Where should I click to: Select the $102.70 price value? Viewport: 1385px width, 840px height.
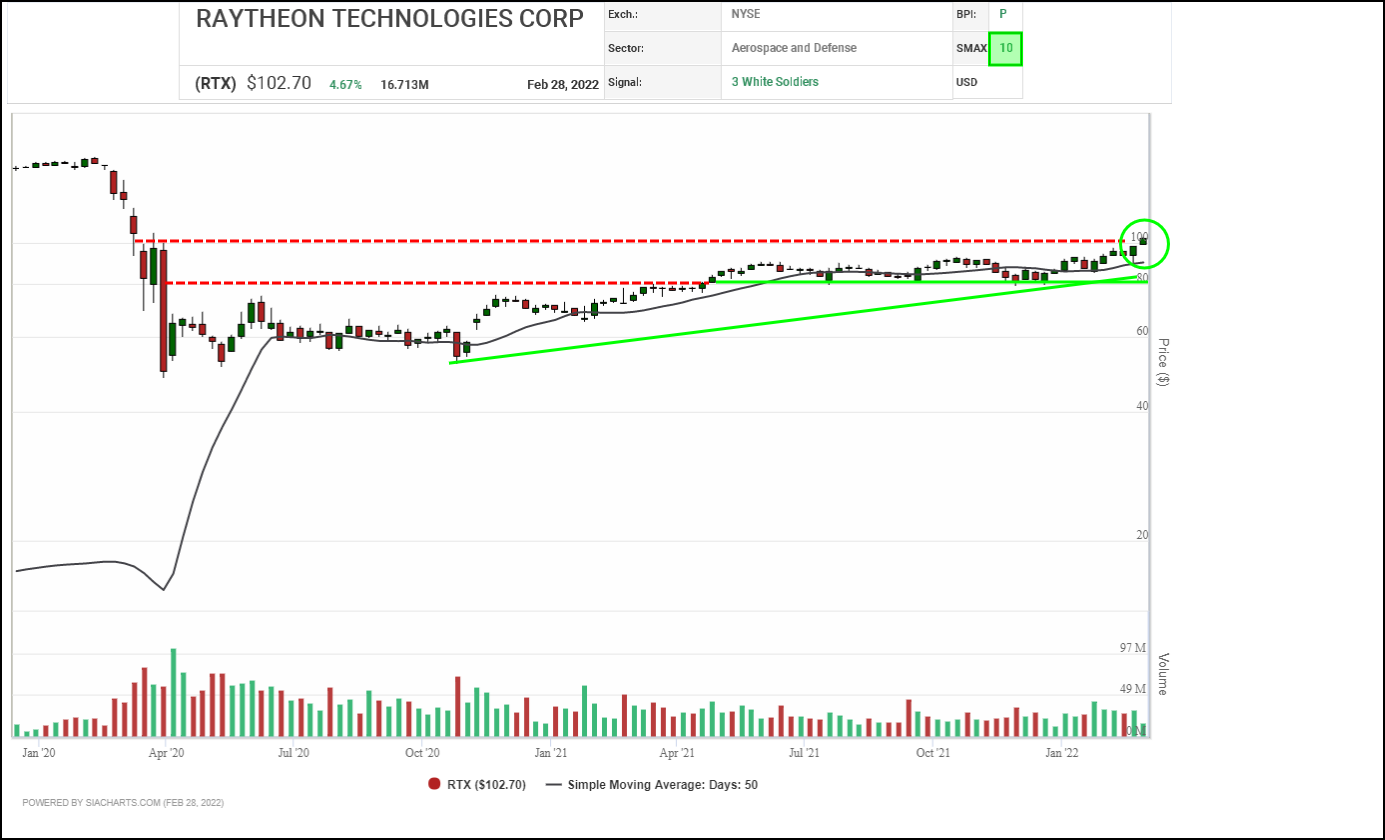(x=280, y=84)
